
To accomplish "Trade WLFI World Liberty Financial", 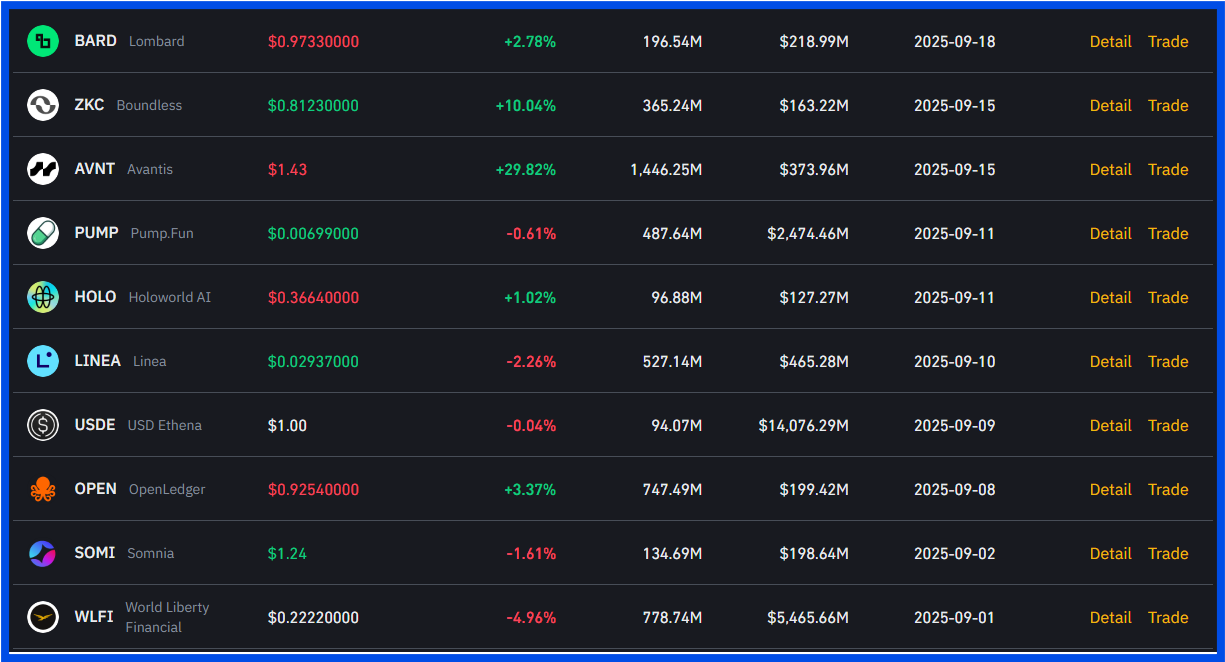I will pos(1168,617).
